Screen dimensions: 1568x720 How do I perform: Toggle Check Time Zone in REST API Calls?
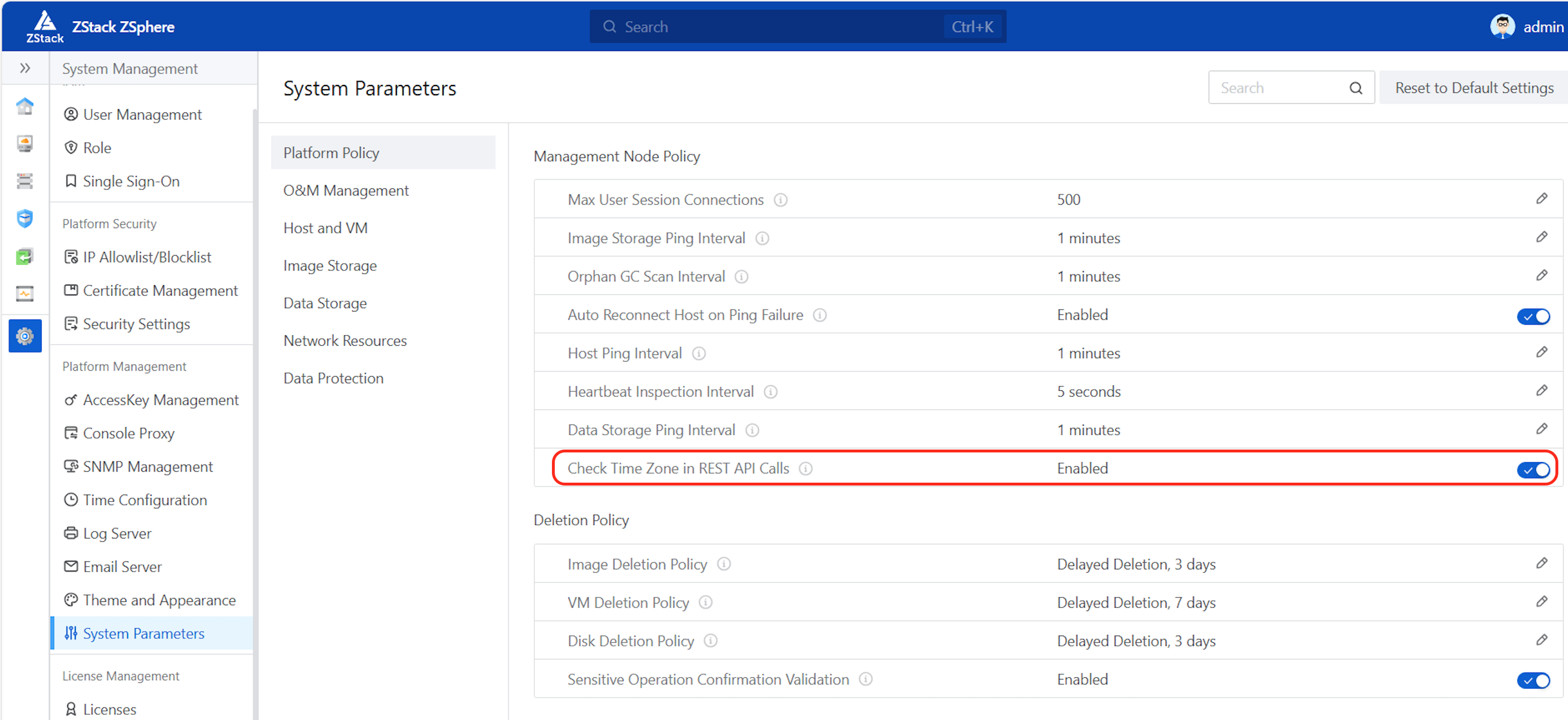coord(1532,469)
